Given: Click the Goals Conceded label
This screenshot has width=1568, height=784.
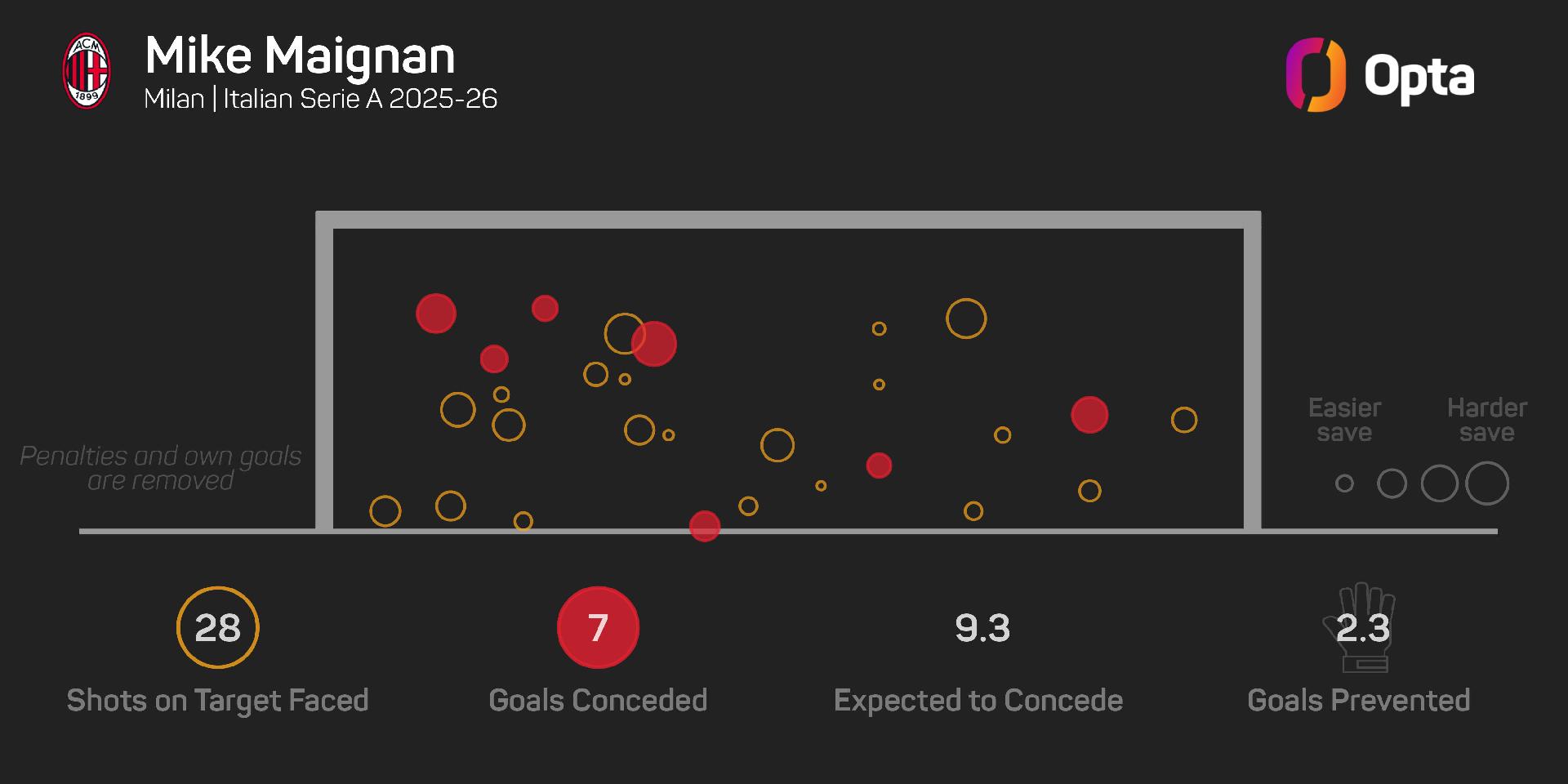Looking at the screenshot, I should (598, 700).
